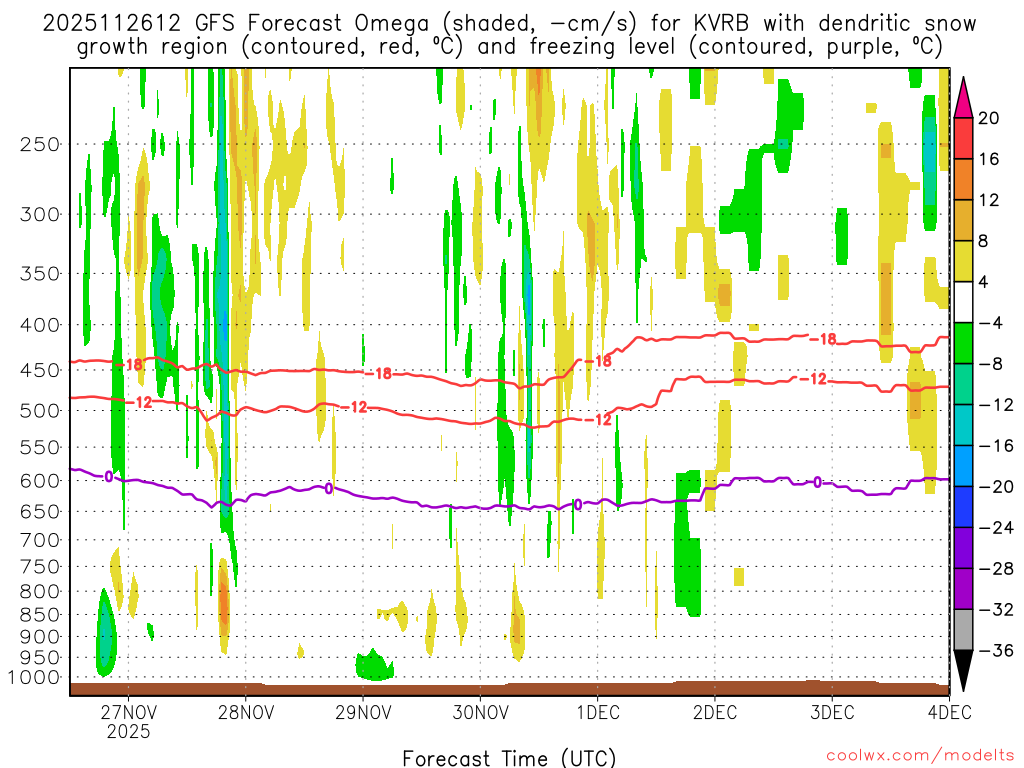This screenshot has width=1024, height=768.
Task: Click the 30NOV time axis label
Action: coord(481,712)
